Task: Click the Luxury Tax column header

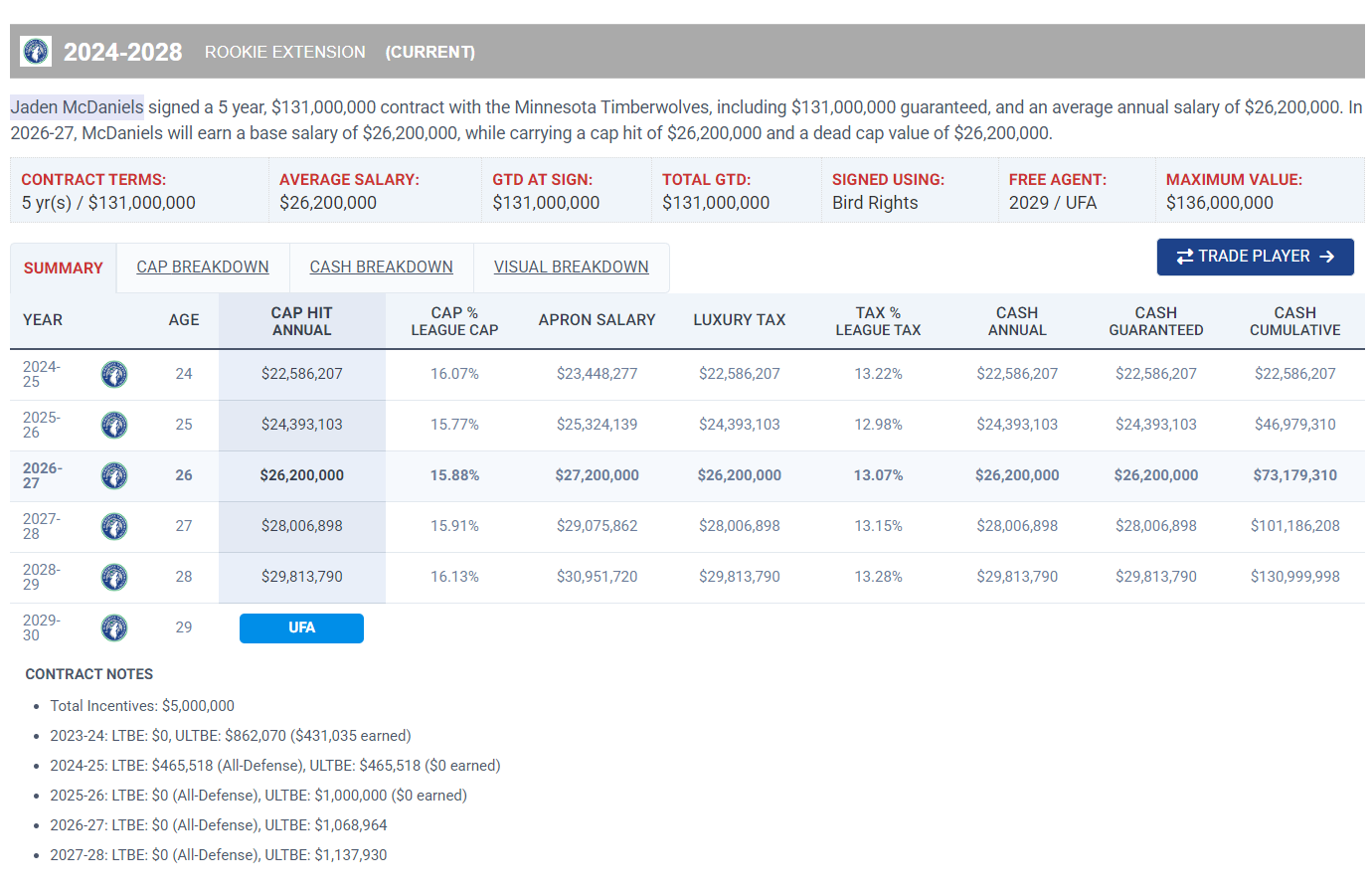Action: click(x=739, y=320)
